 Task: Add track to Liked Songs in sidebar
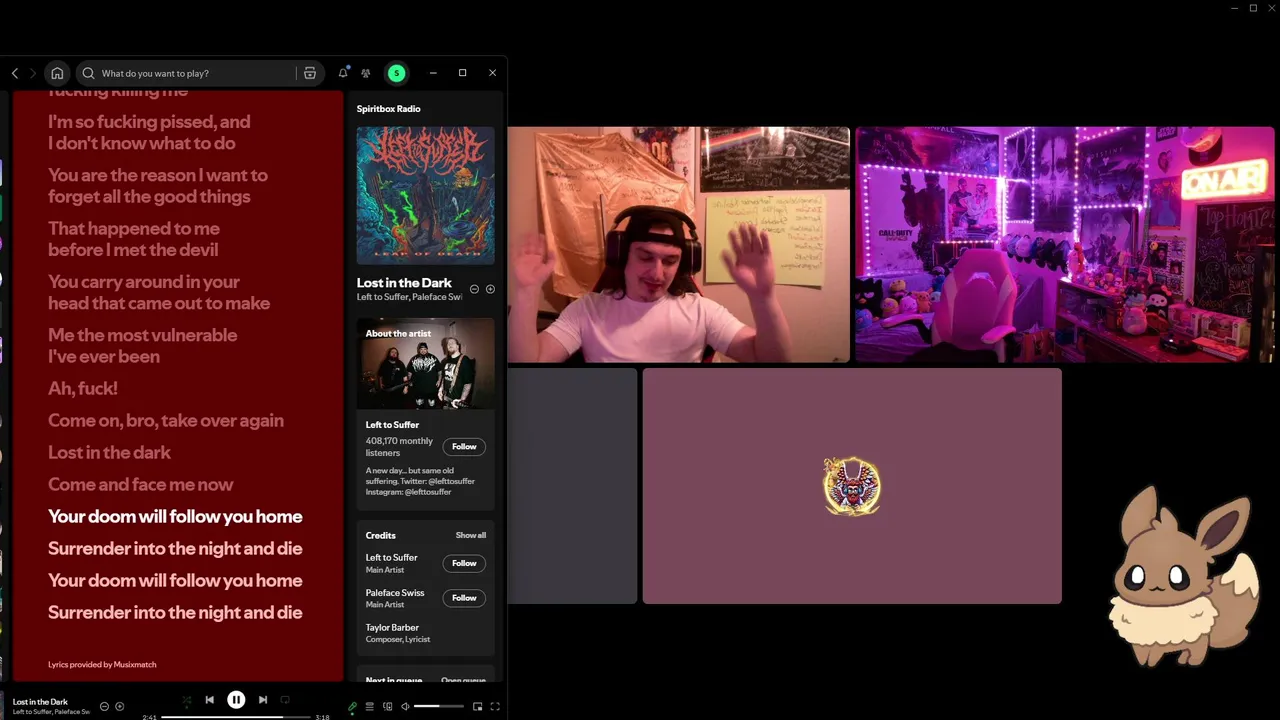point(490,289)
